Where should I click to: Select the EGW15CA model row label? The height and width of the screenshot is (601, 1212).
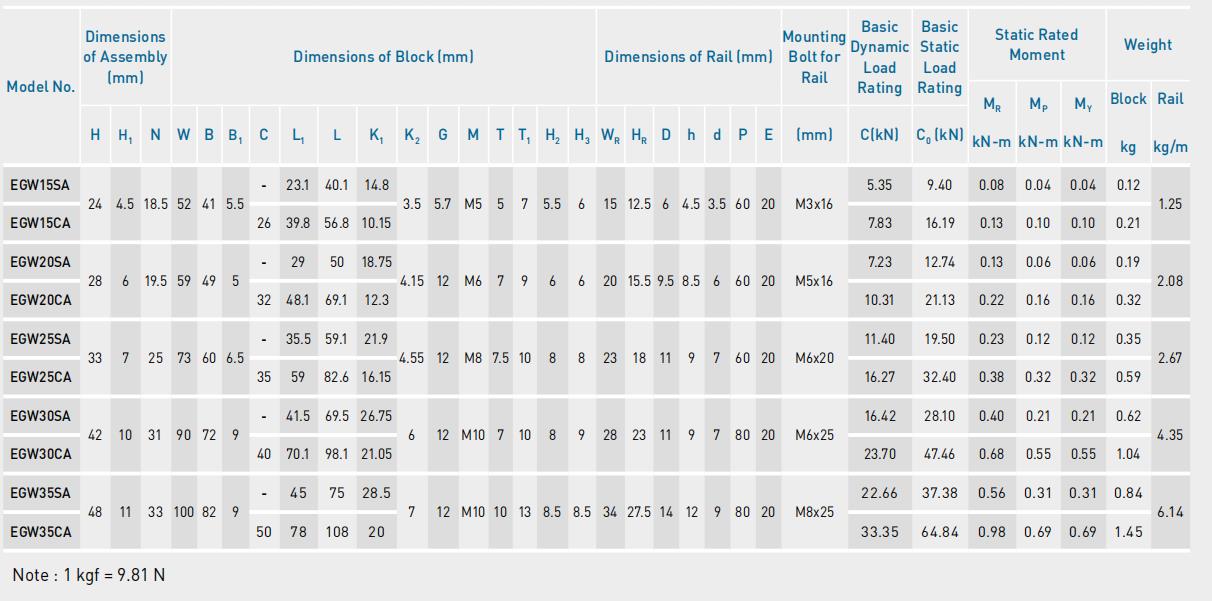point(40,223)
